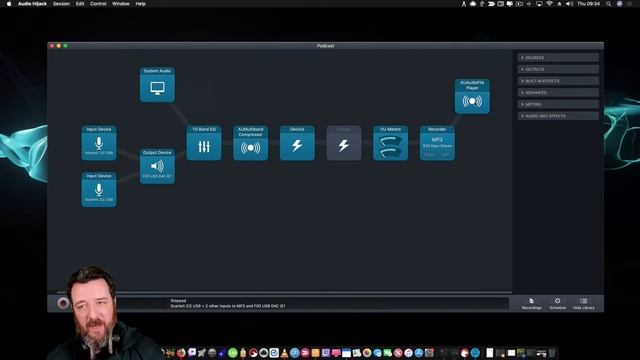Open the Recordings tab
Viewport: 640px width, 360px height.
(531, 304)
